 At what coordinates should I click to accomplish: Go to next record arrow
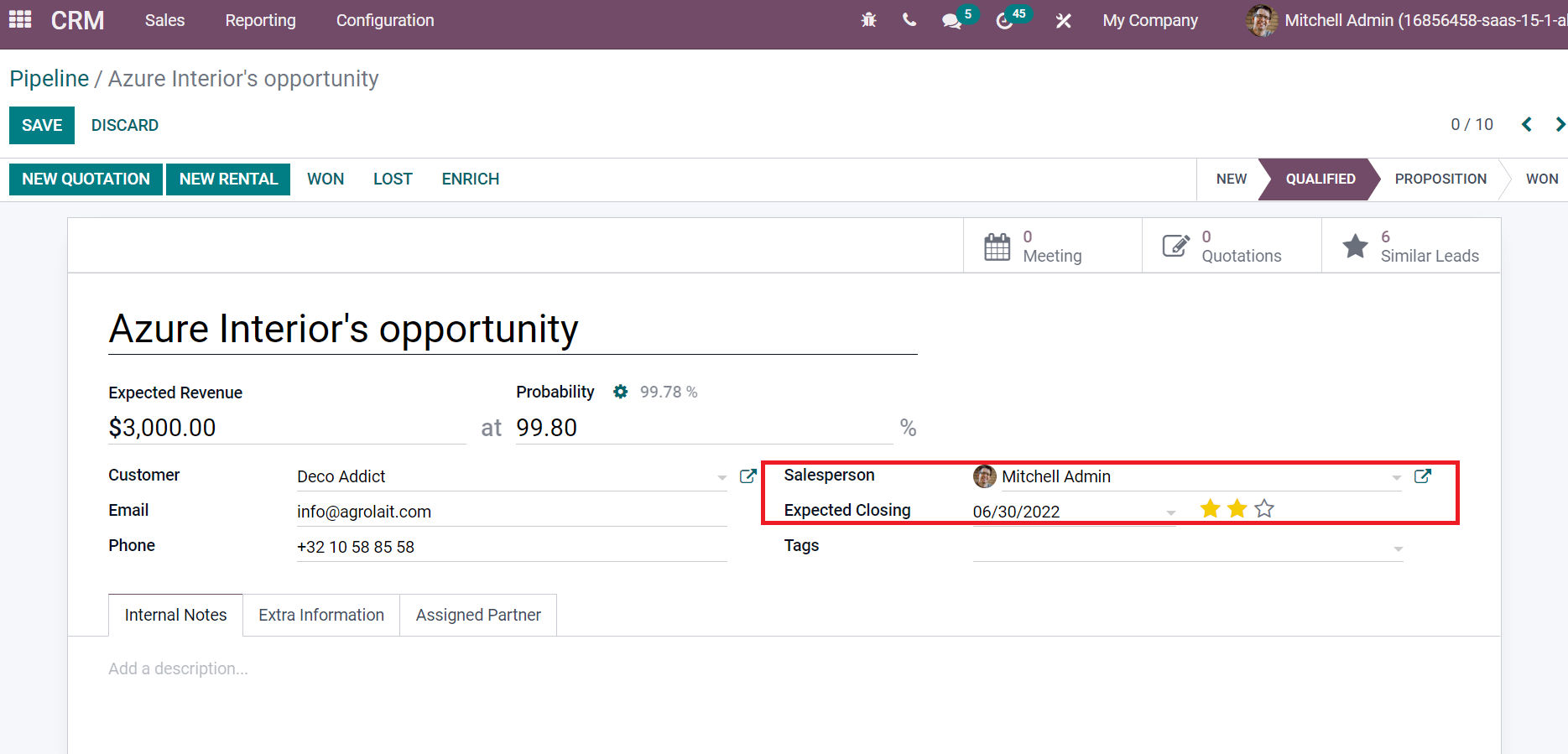(1559, 124)
